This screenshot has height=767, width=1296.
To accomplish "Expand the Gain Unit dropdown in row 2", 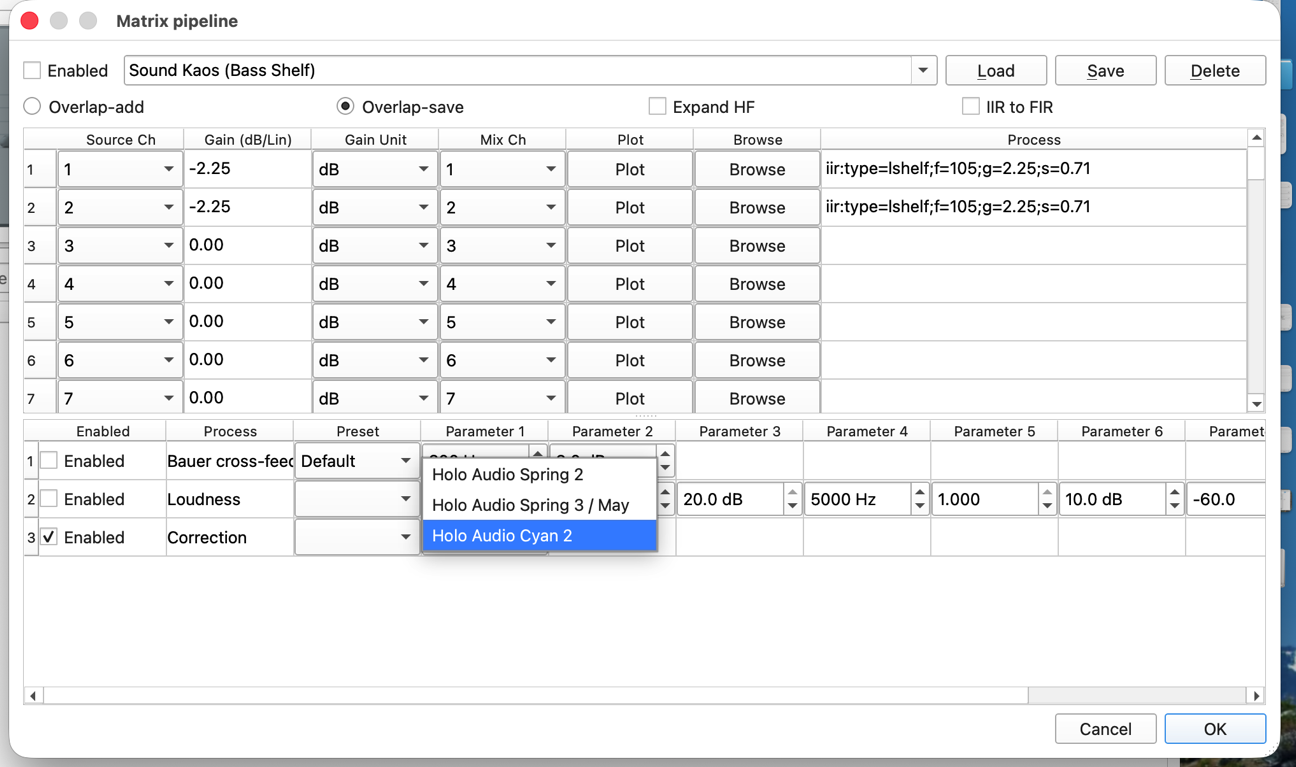I will click(423, 208).
